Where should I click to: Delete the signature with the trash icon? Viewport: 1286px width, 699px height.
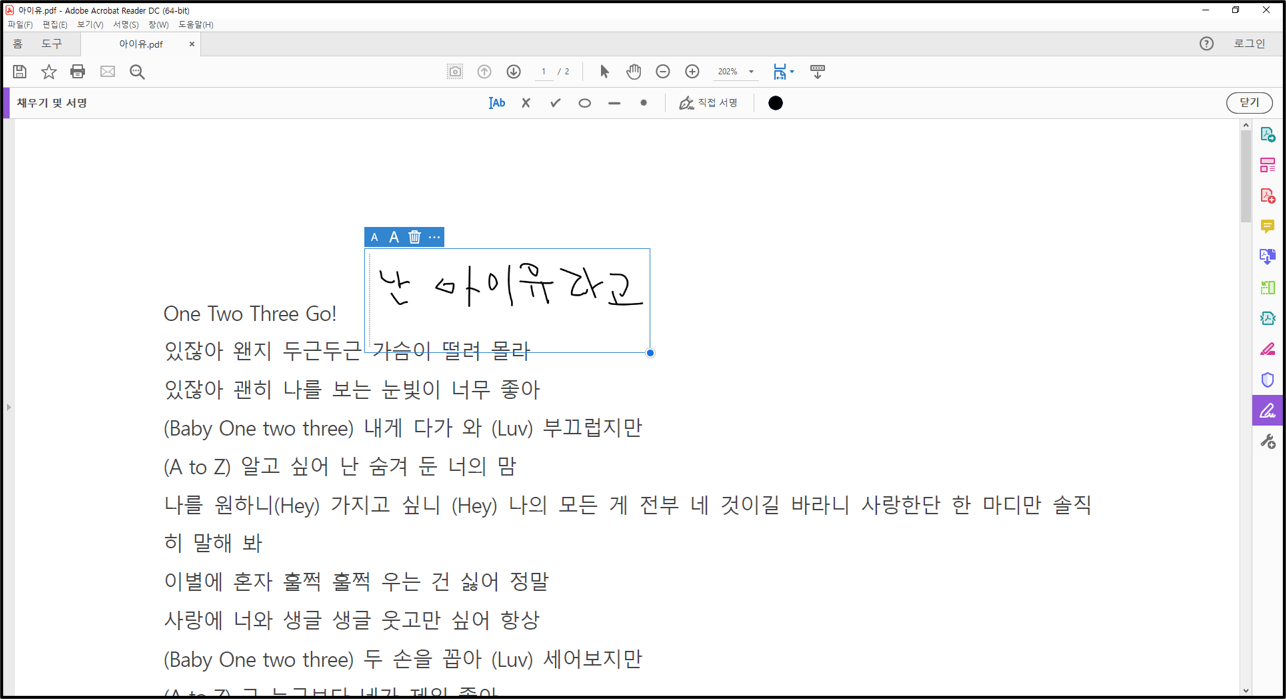(x=414, y=237)
